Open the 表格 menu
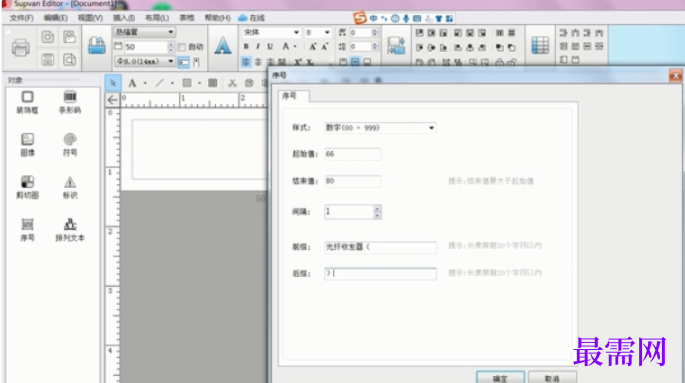 point(187,18)
